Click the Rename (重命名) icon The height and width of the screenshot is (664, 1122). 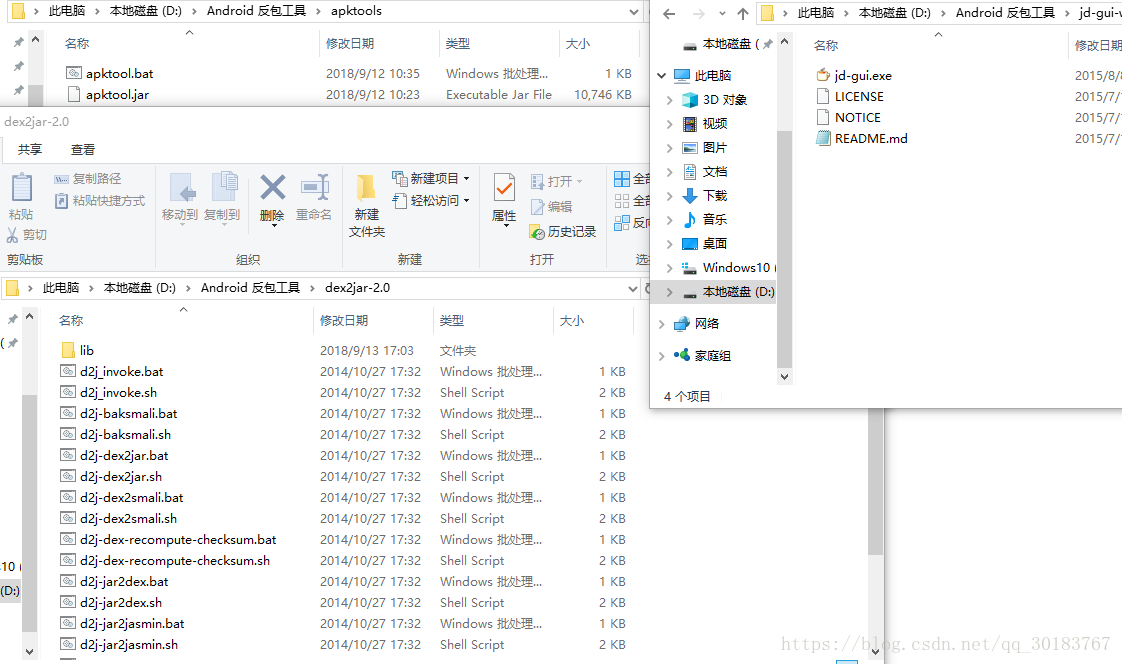coord(314,187)
